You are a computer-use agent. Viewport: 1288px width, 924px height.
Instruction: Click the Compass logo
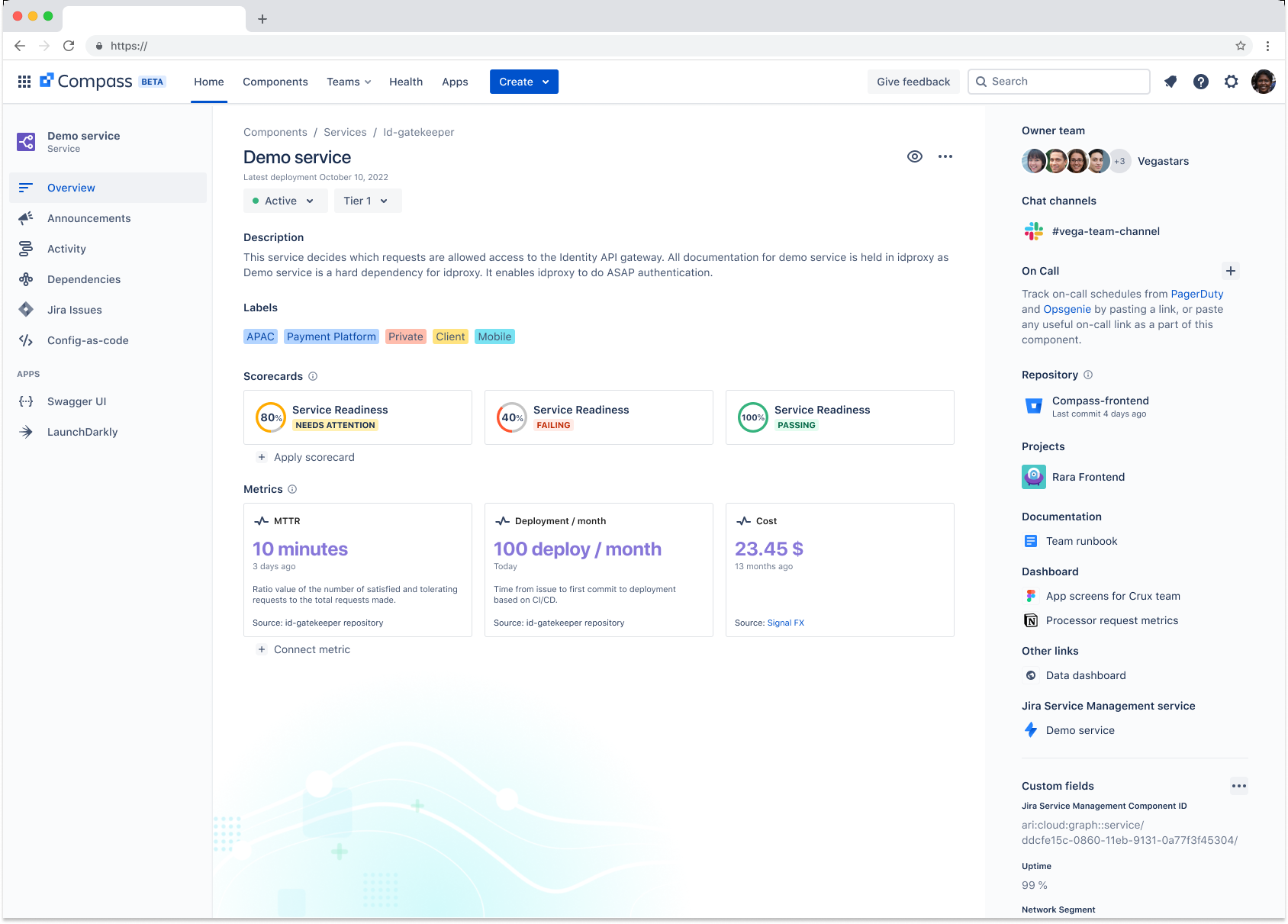click(x=86, y=82)
